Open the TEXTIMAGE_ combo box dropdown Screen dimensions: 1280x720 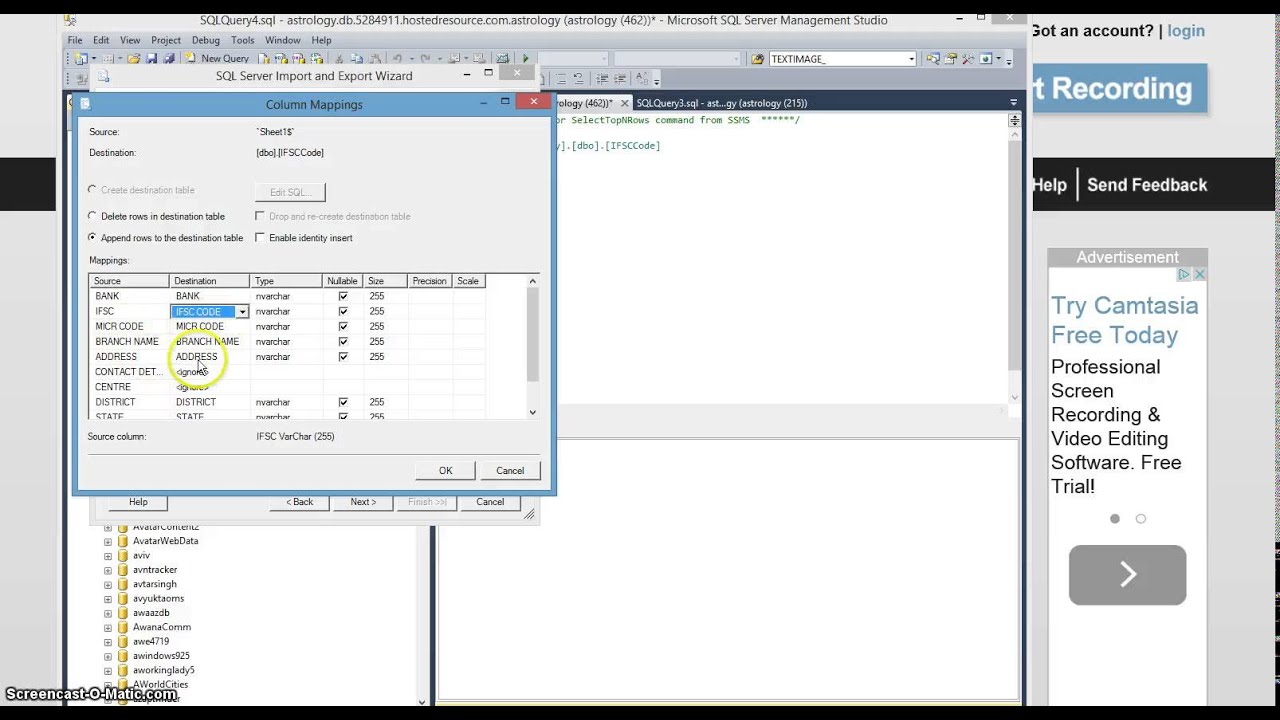[x=911, y=59]
